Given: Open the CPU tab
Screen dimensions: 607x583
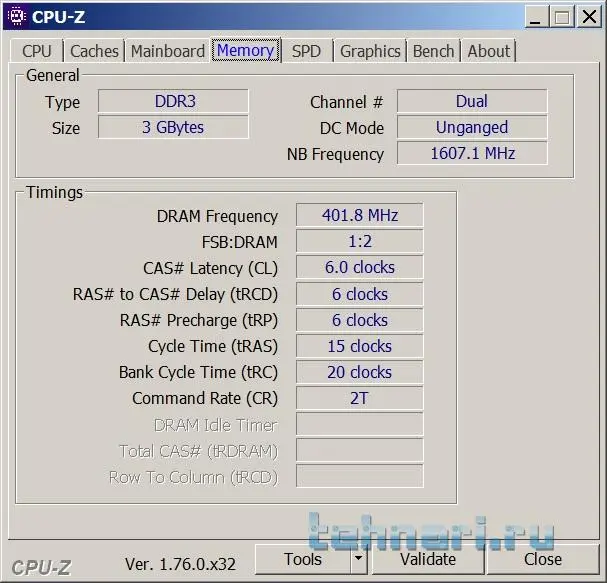Looking at the screenshot, I should point(36,51).
